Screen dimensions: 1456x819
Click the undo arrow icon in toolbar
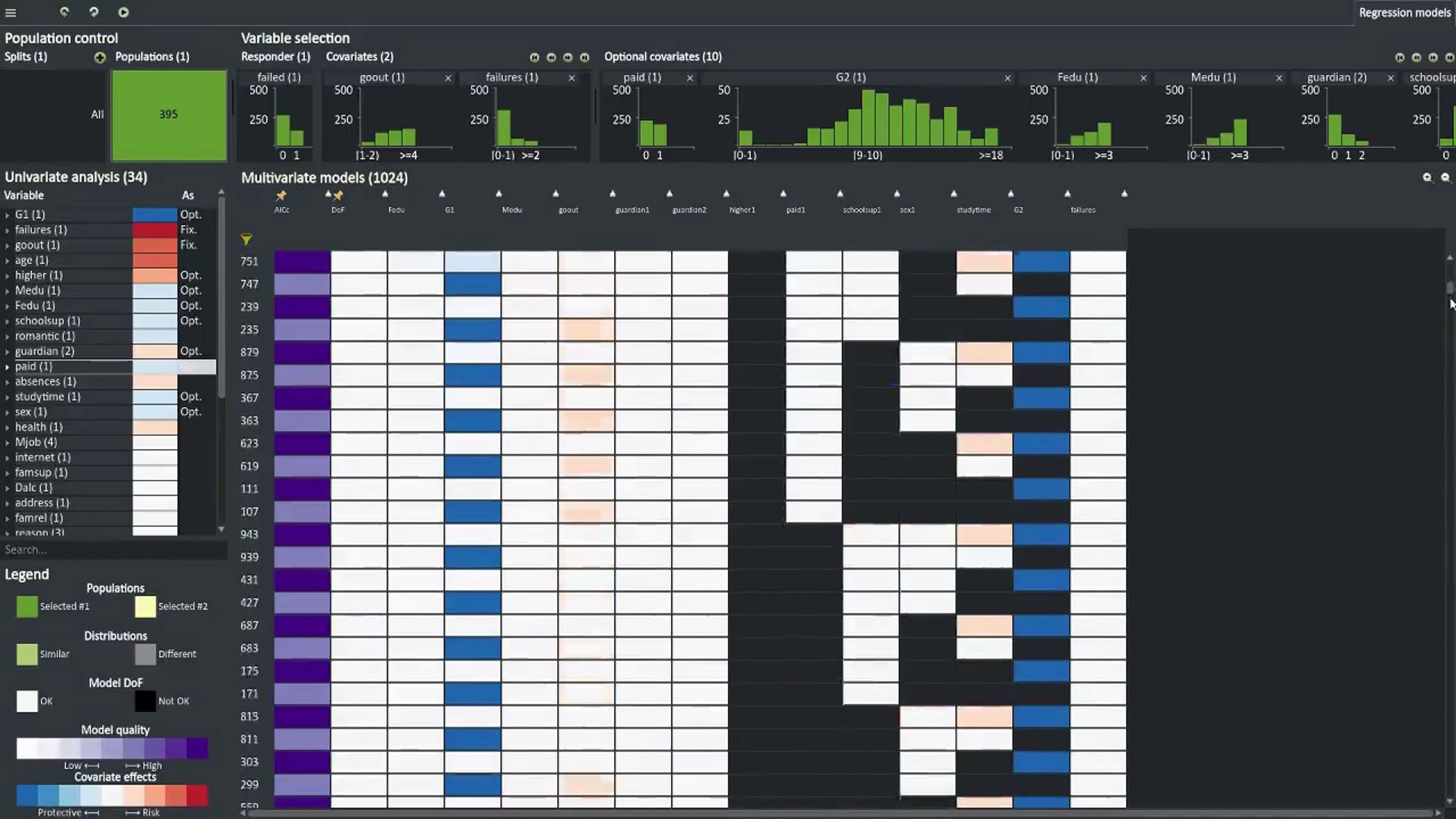(x=64, y=12)
